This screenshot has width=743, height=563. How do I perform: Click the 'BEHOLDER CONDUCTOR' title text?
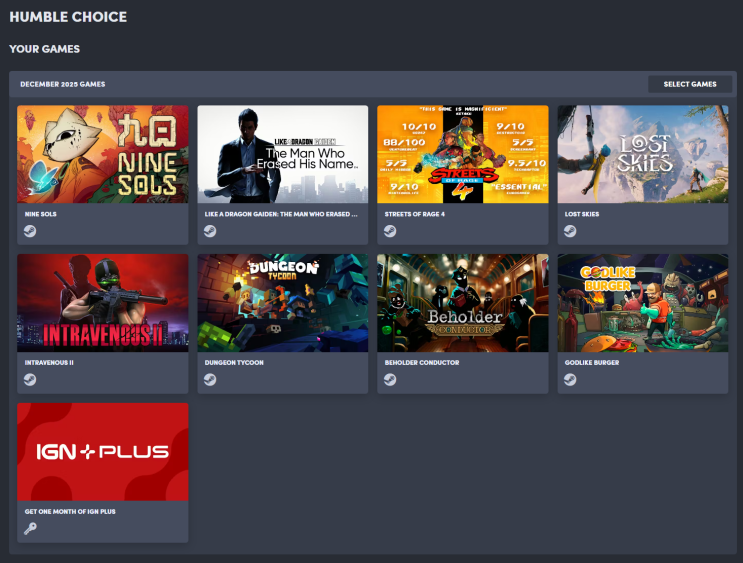click(422, 363)
